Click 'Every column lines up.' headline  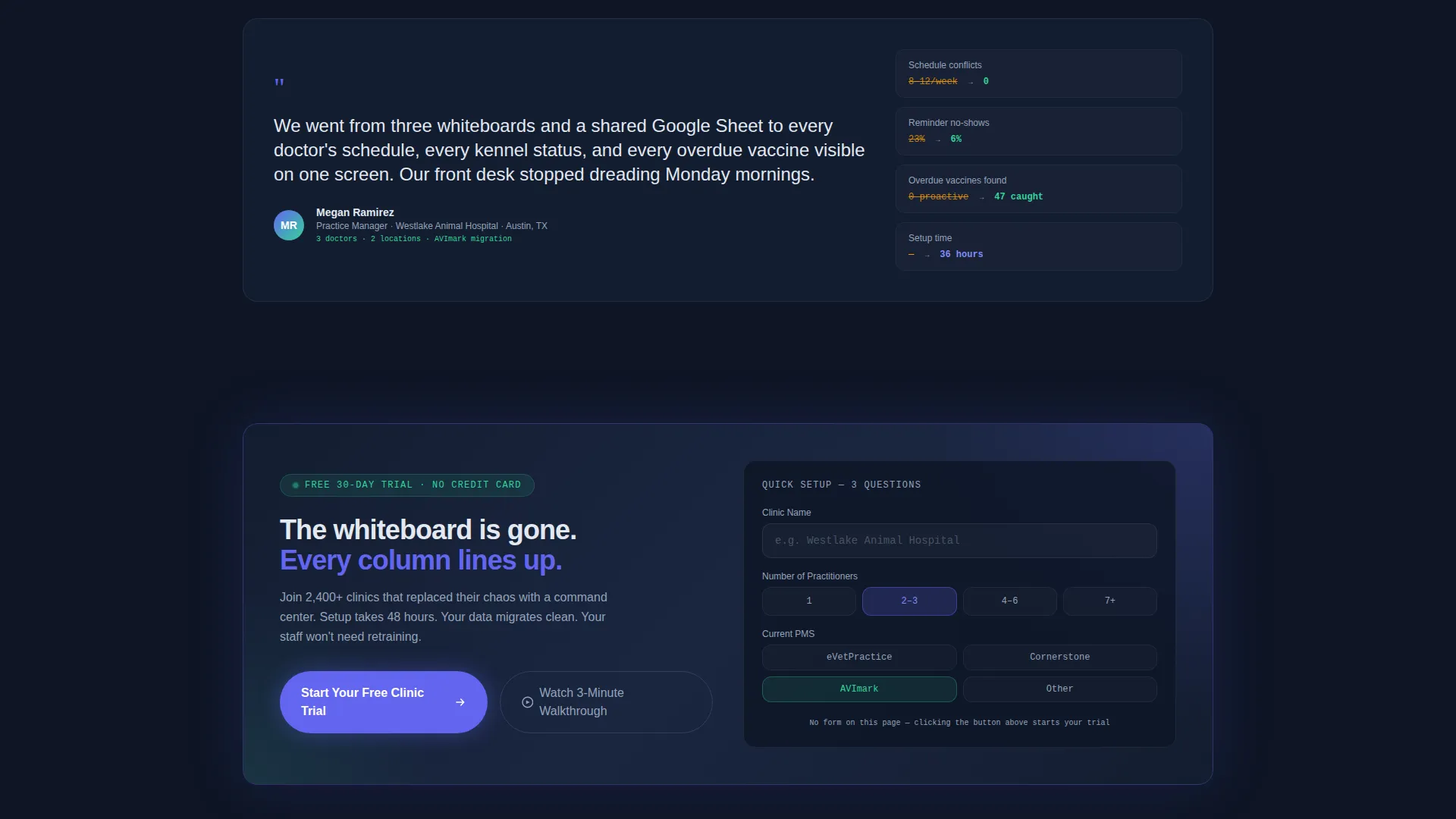[421, 560]
